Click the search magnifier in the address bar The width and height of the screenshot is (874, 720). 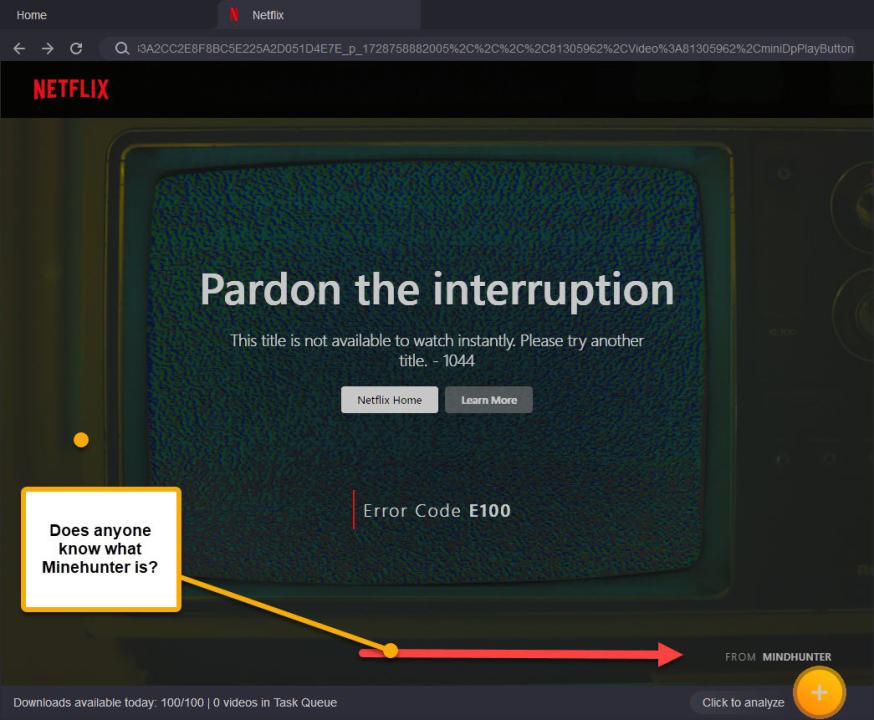point(122,48)
